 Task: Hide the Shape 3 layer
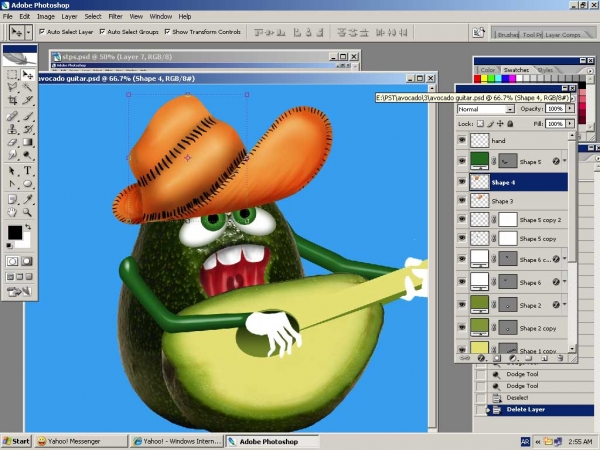point(462,201)
